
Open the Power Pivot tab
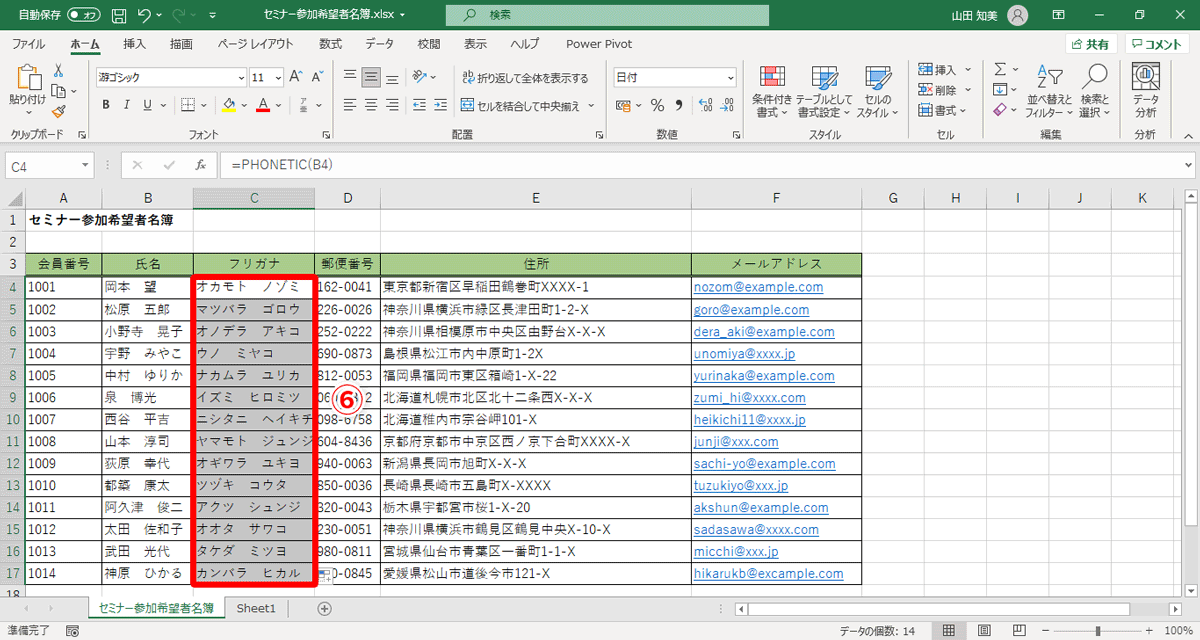click(598, 43)
